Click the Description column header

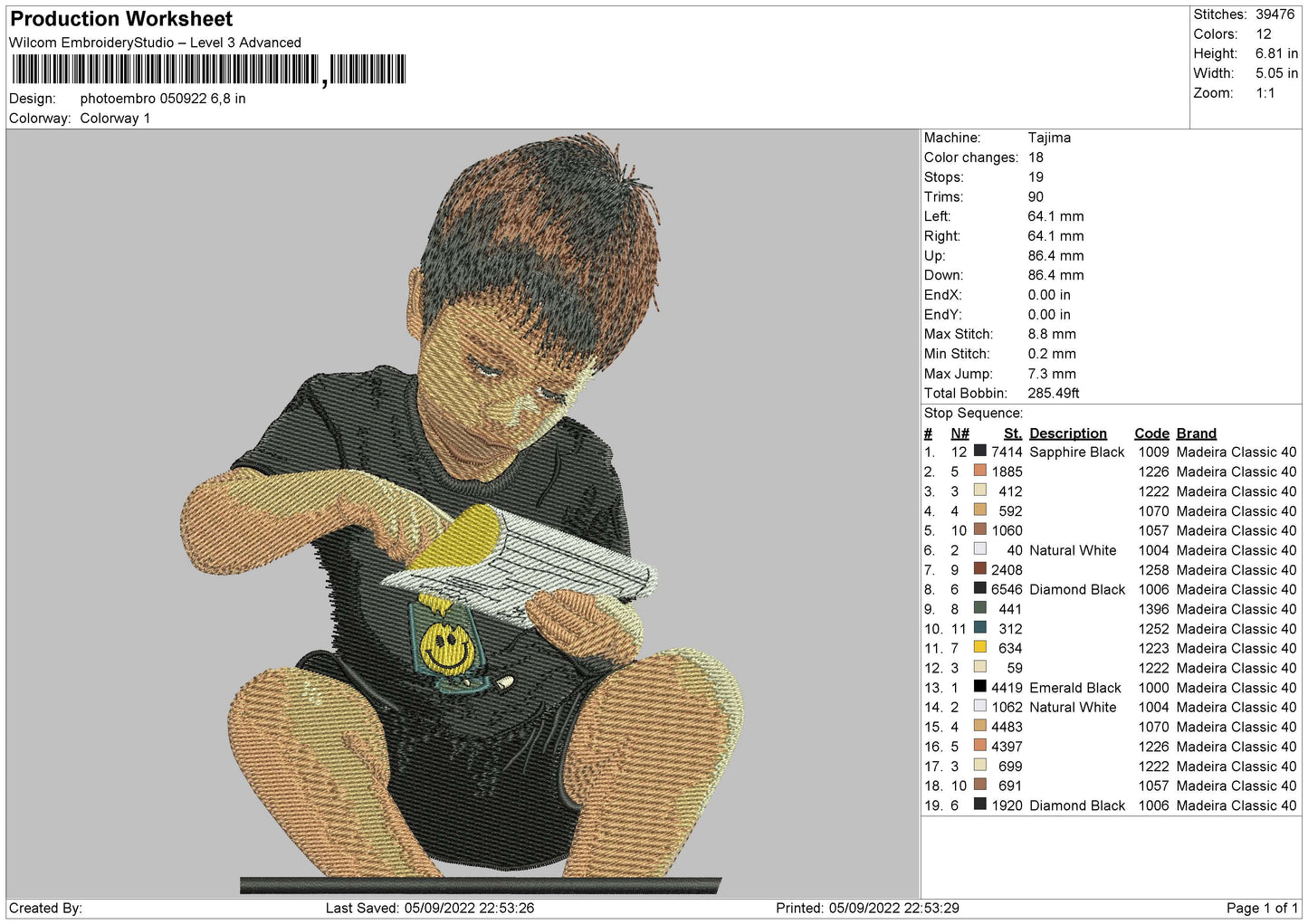click(x=1068, y=433)
